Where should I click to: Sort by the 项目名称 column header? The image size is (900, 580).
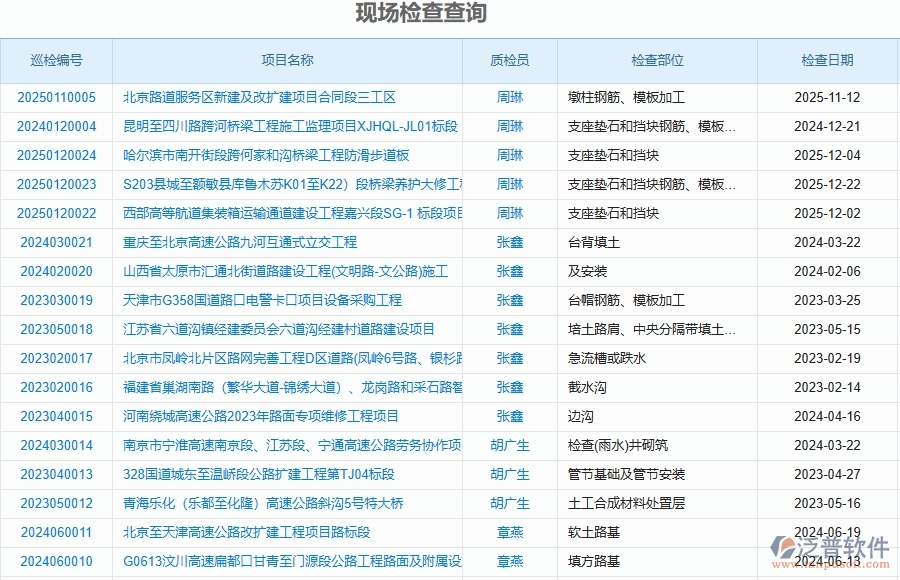tap(290, 60)
